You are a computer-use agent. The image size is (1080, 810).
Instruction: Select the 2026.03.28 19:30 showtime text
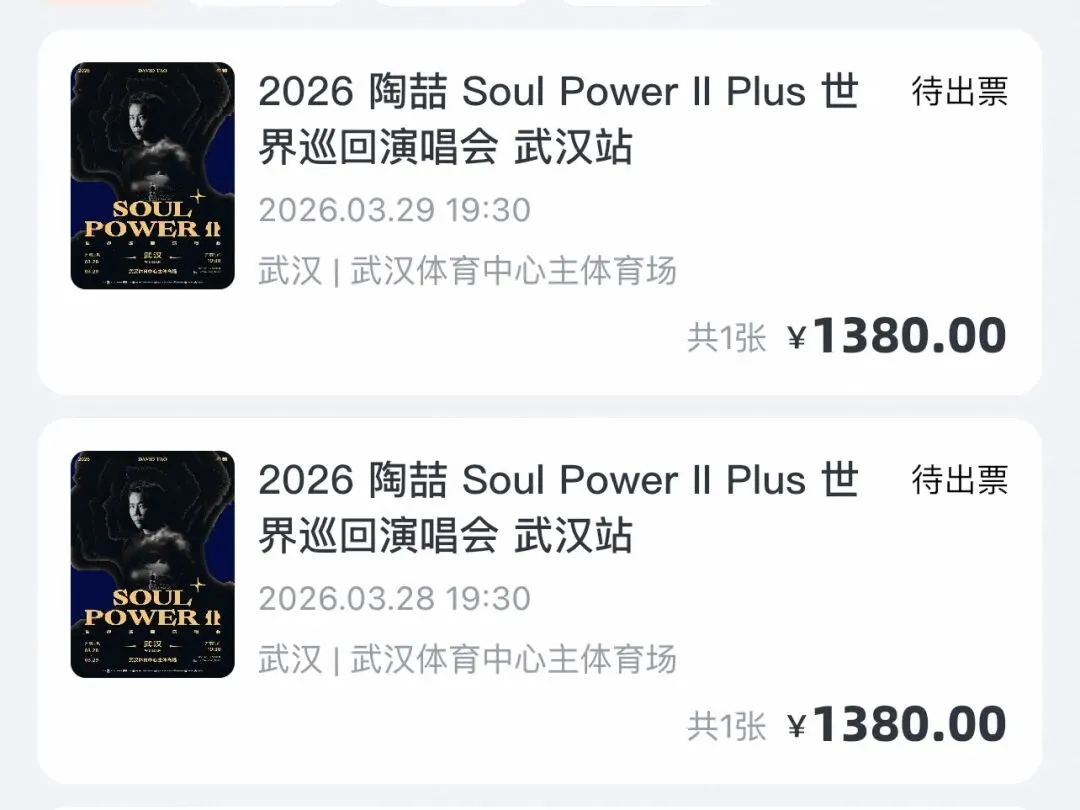(395, 599)
